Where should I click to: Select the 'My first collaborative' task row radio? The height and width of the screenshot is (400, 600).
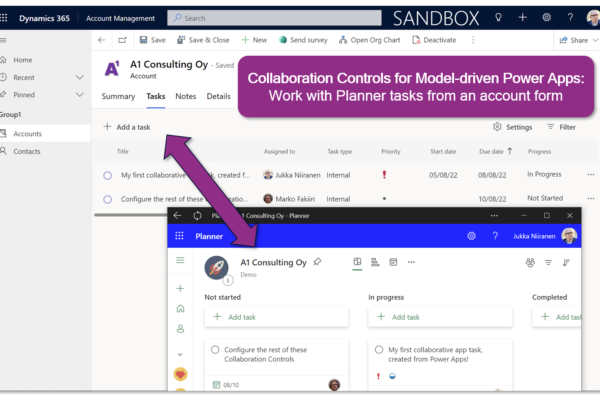click(x=107, y=174)
